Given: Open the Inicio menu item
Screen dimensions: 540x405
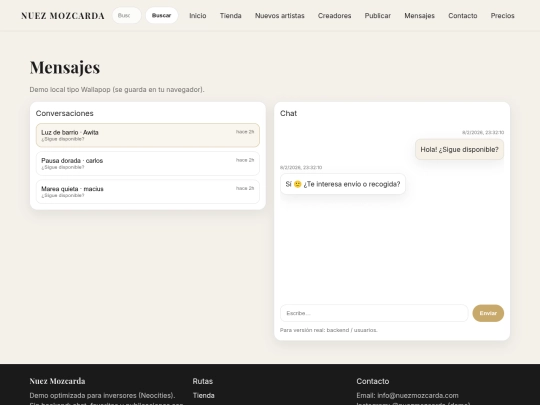Looking at the screenshot, I should coord(198,16).
